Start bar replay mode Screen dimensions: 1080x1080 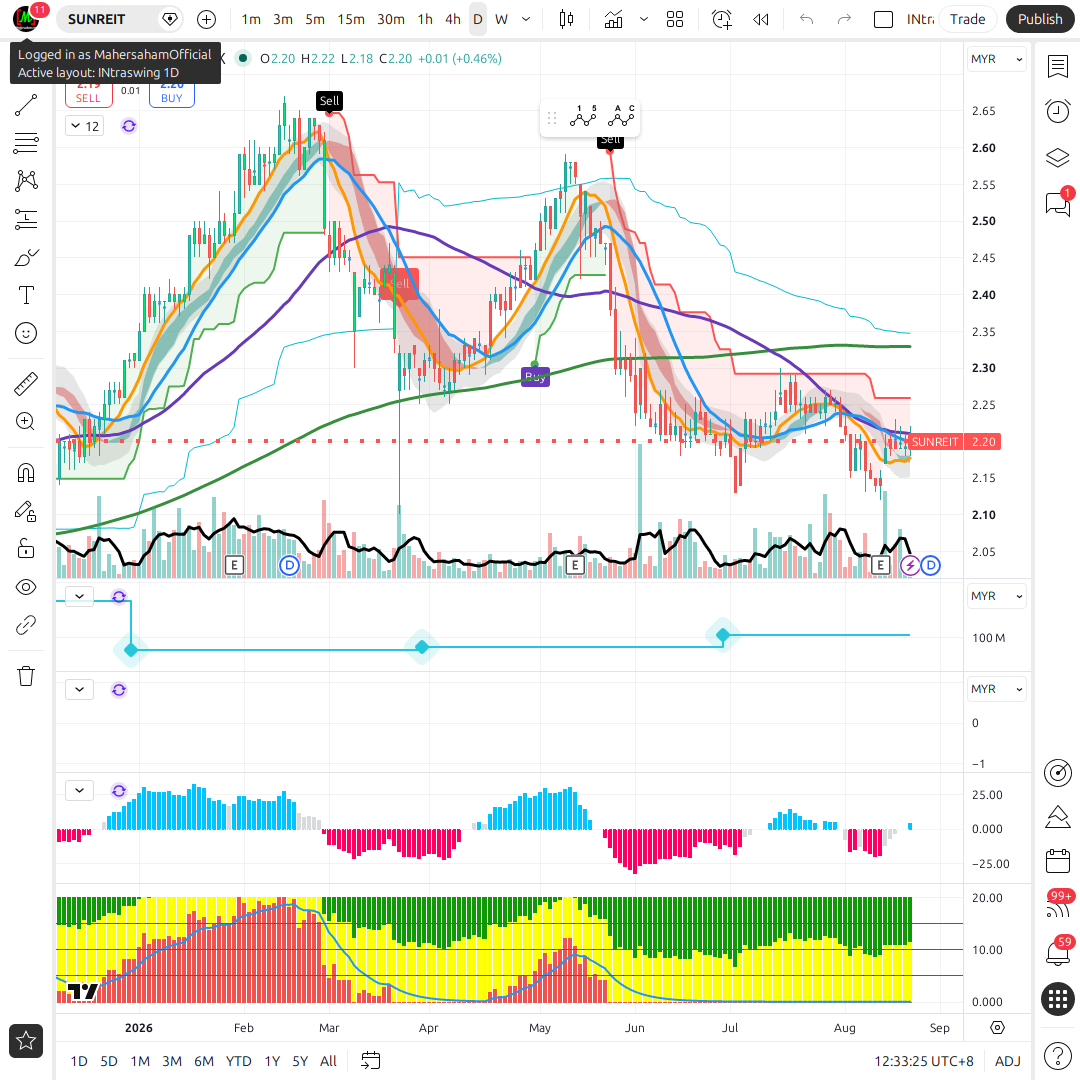760,19
